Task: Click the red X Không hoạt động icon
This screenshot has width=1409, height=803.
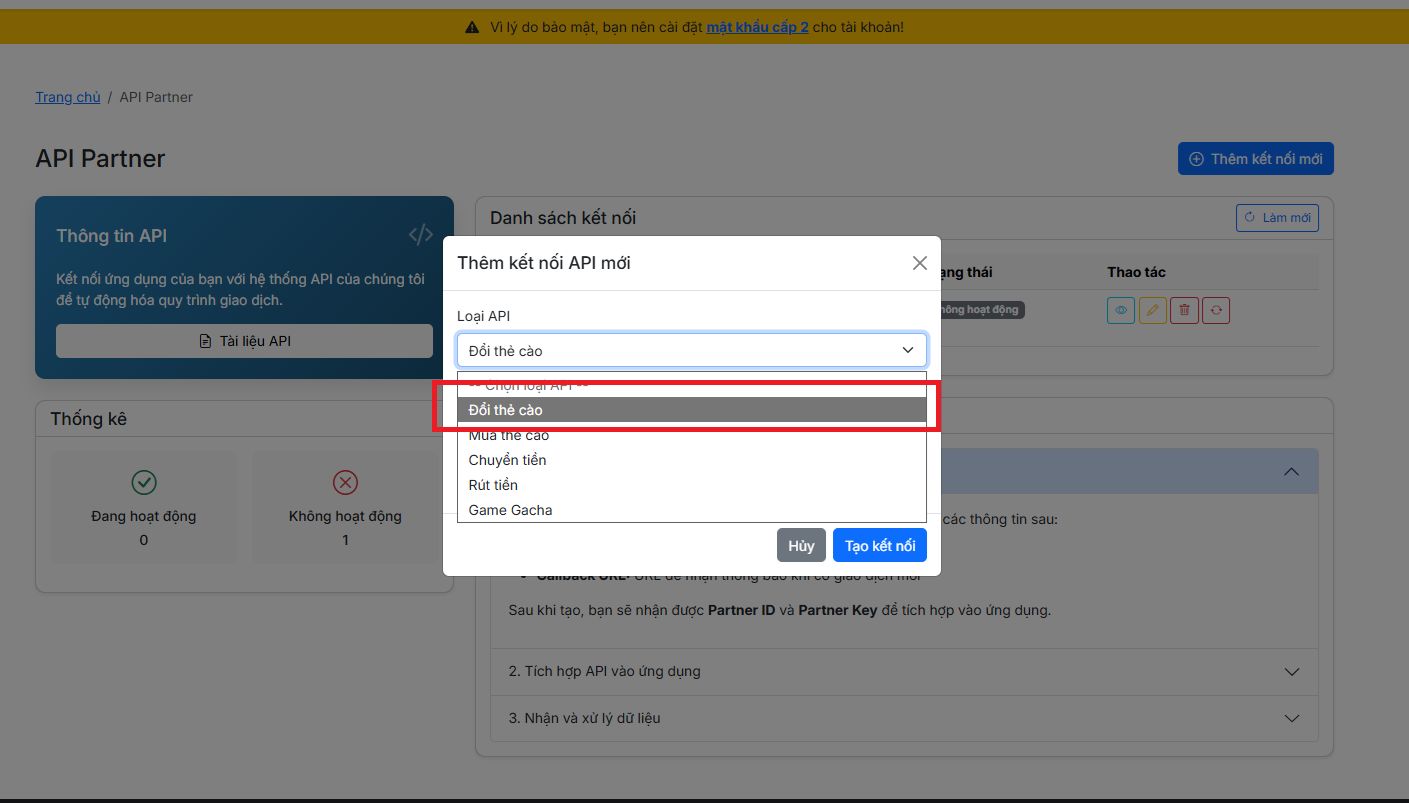Action: (345, 483)
